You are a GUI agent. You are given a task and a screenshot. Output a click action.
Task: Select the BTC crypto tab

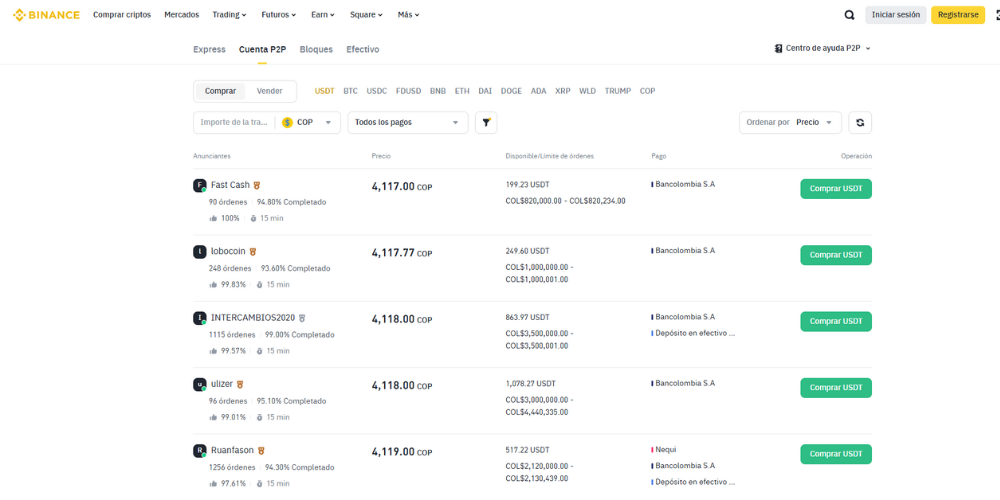pyautogui.click(x=350, y=91)
